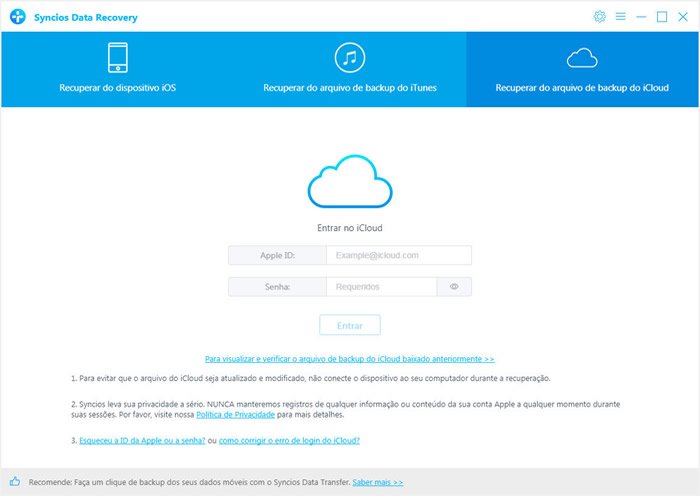Switch to Recuperar do dispositivo iOS tab
The image size is (700, 496).
[x=118, y=87]
